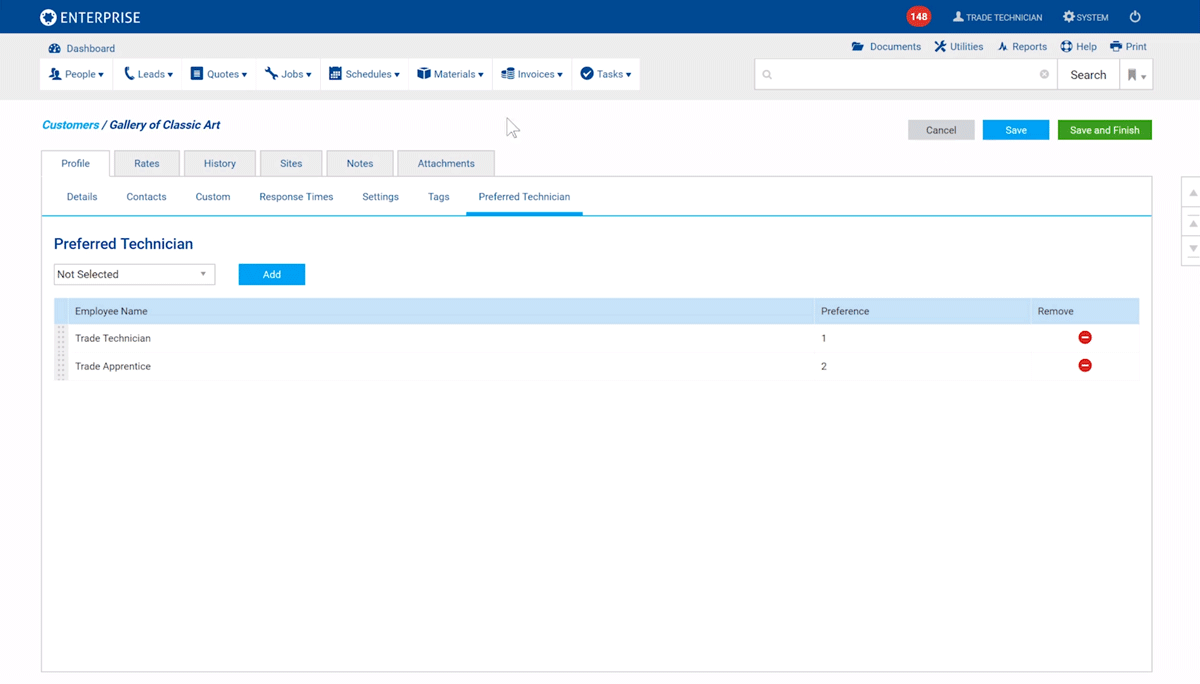Click preference value 1

[x=824, y=338]
